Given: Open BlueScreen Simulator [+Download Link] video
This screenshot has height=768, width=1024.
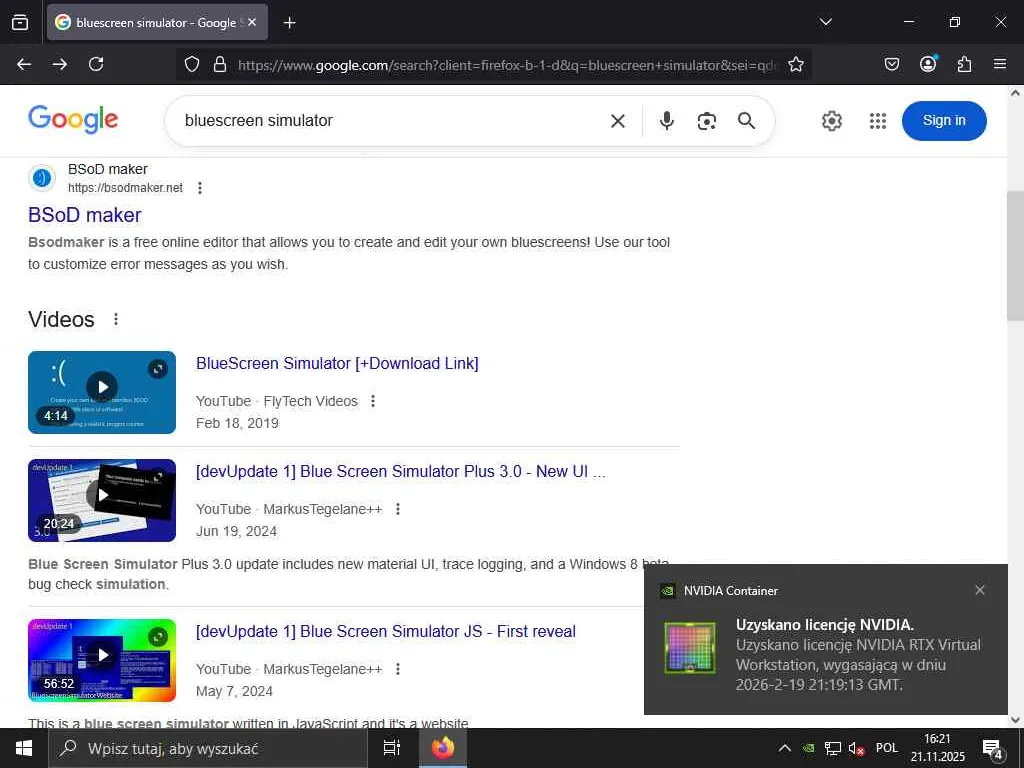Looking at the screenshot, I should (x=337, y=364).
